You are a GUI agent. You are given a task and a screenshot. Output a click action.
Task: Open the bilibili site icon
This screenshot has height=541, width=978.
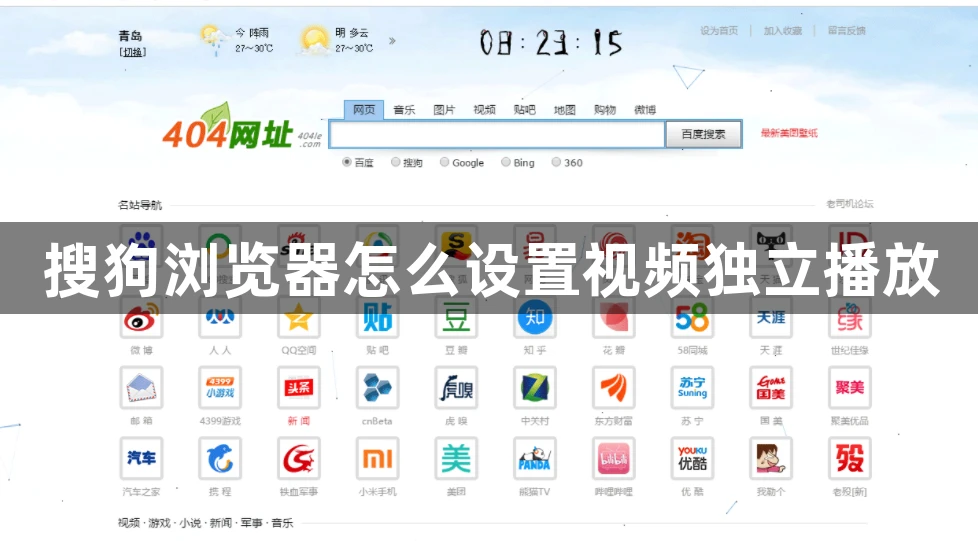614,458
